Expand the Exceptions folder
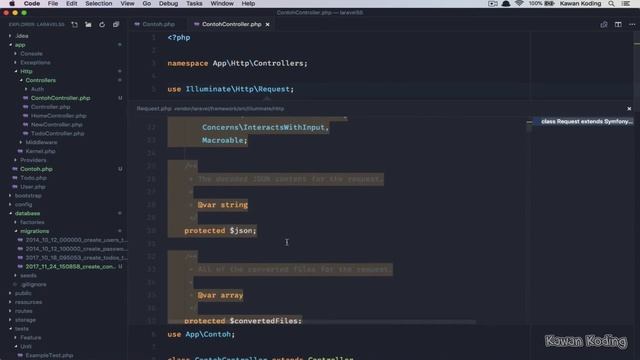640x360 pixels. point(36,63)
